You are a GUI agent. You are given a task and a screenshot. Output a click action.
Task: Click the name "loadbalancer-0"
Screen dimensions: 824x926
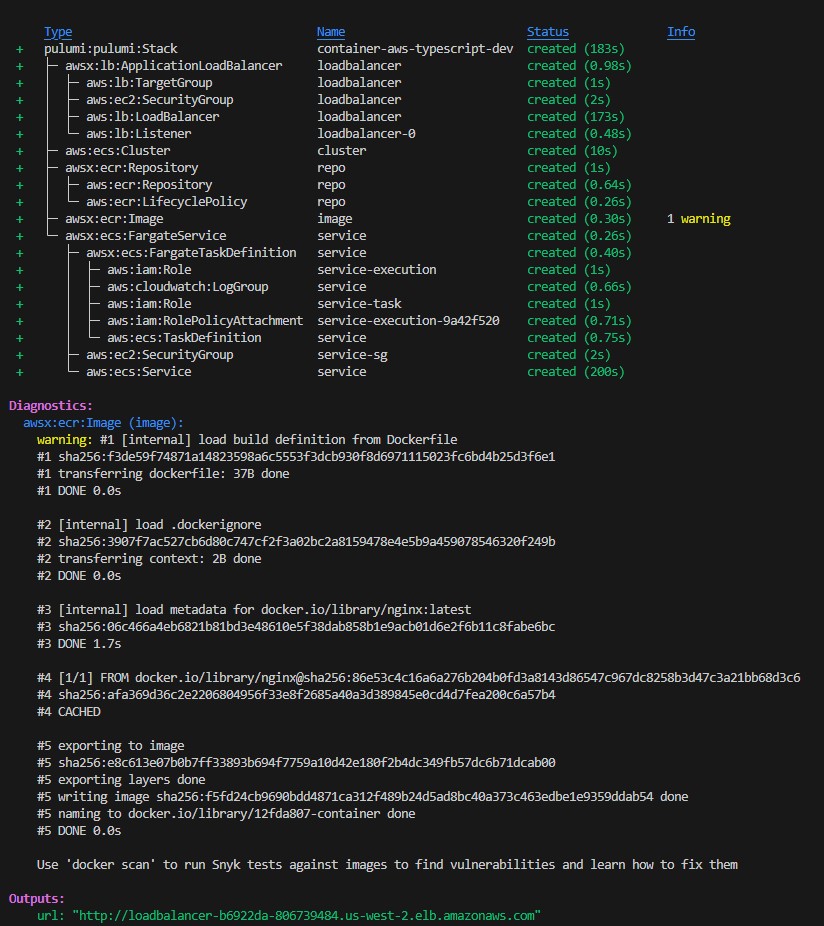(x=366, y=133)
